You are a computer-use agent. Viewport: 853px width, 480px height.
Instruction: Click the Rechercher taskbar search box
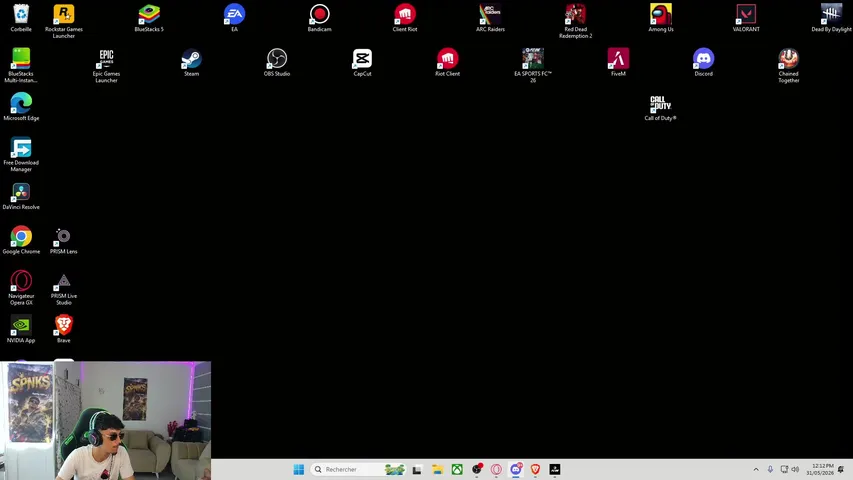coord(358,469)
